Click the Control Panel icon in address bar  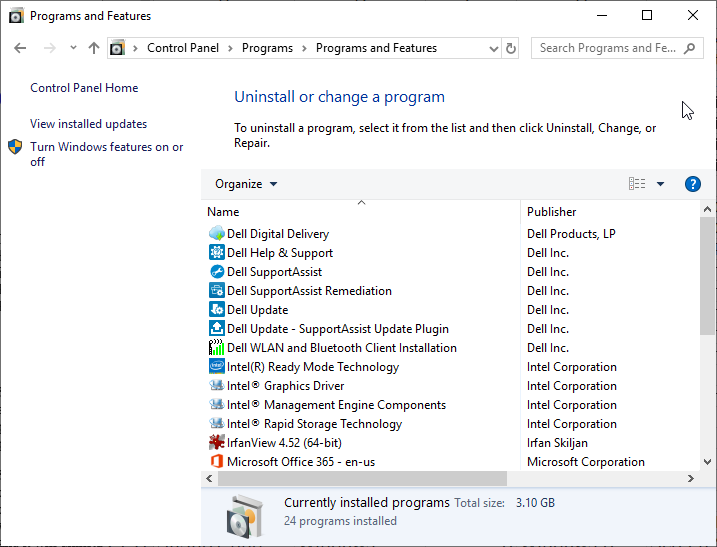(118, 48)
